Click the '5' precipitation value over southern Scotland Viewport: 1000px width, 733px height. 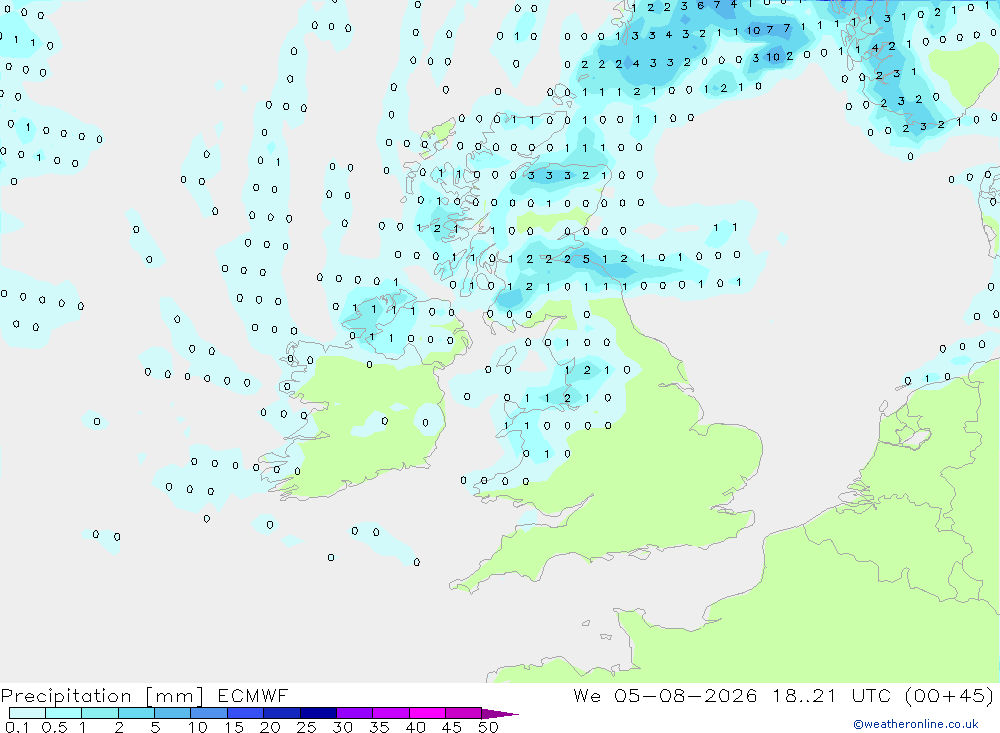click(x=586, y=259)
